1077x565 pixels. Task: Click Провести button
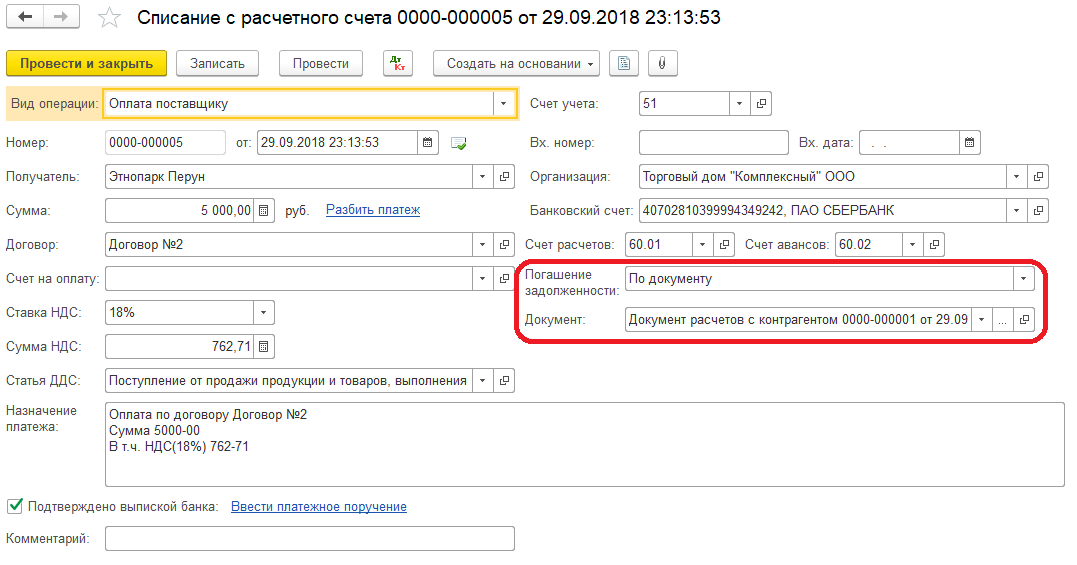[321, 63]
